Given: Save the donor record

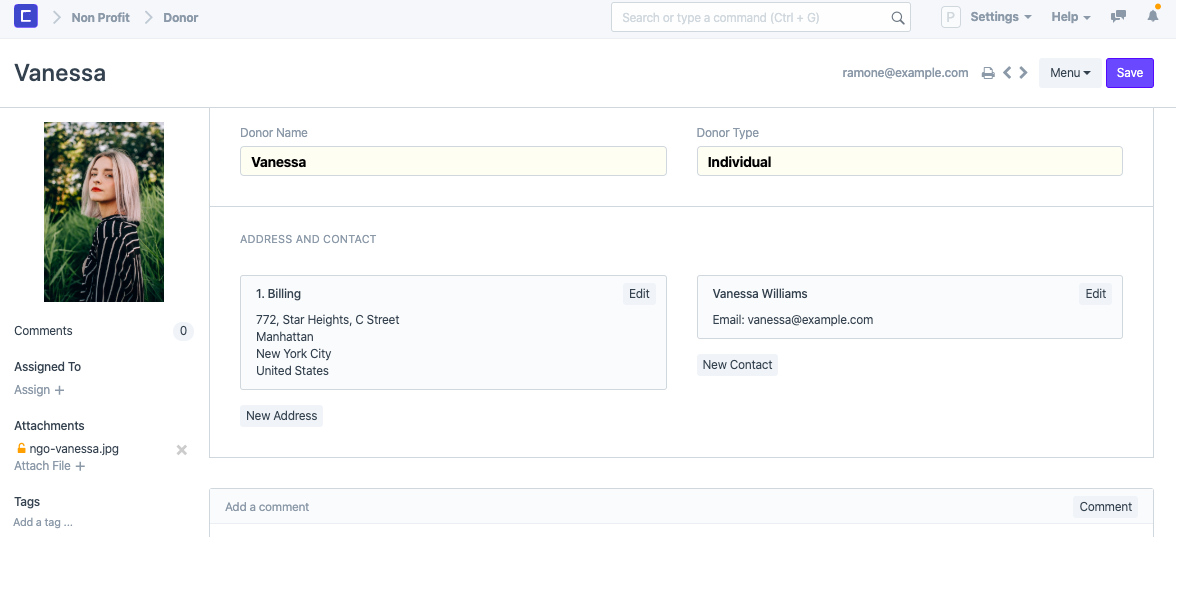Looking at the screenshot, I should 1129,73.
